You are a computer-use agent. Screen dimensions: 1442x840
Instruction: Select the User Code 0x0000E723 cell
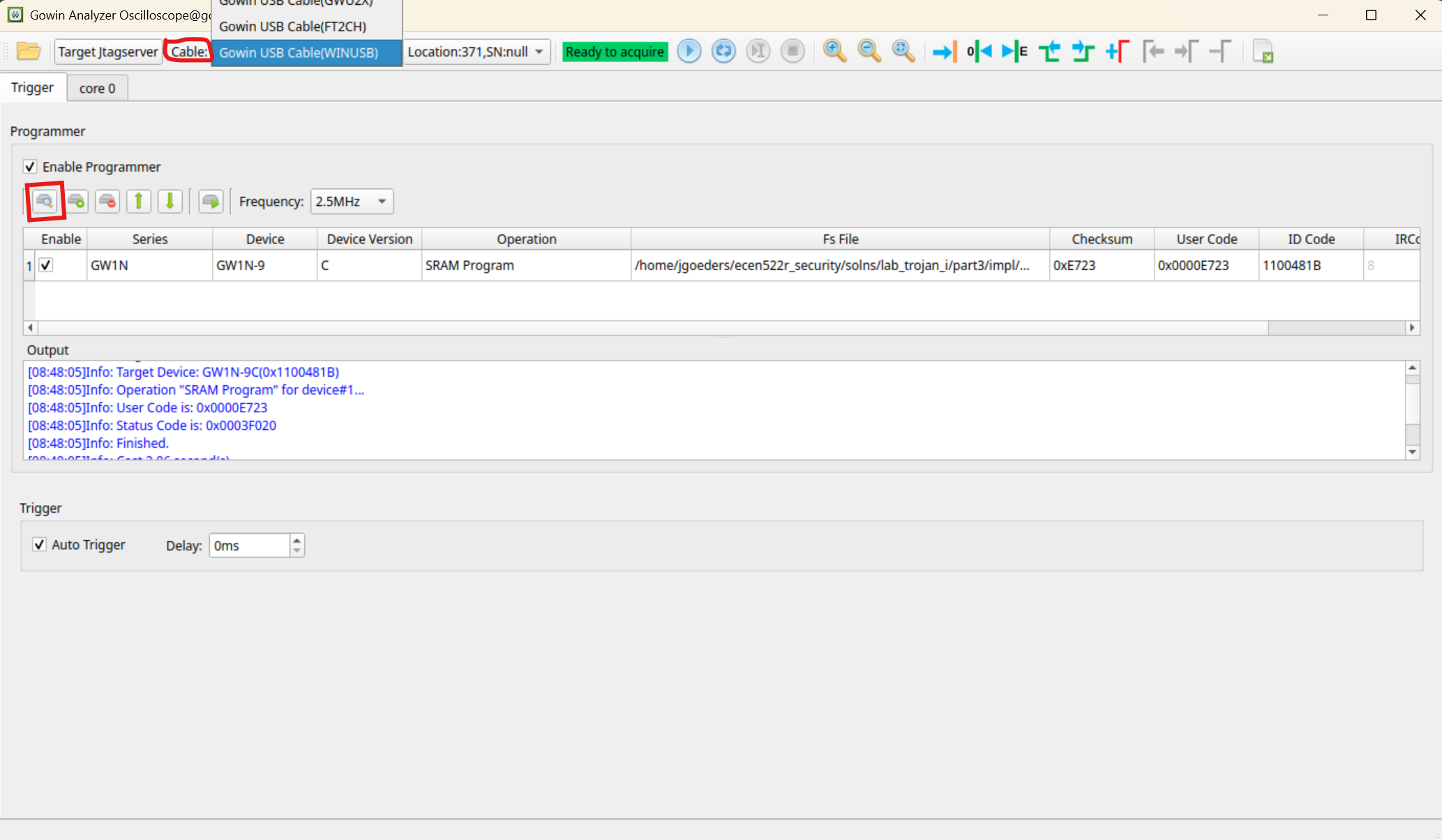pos(1206,265)
